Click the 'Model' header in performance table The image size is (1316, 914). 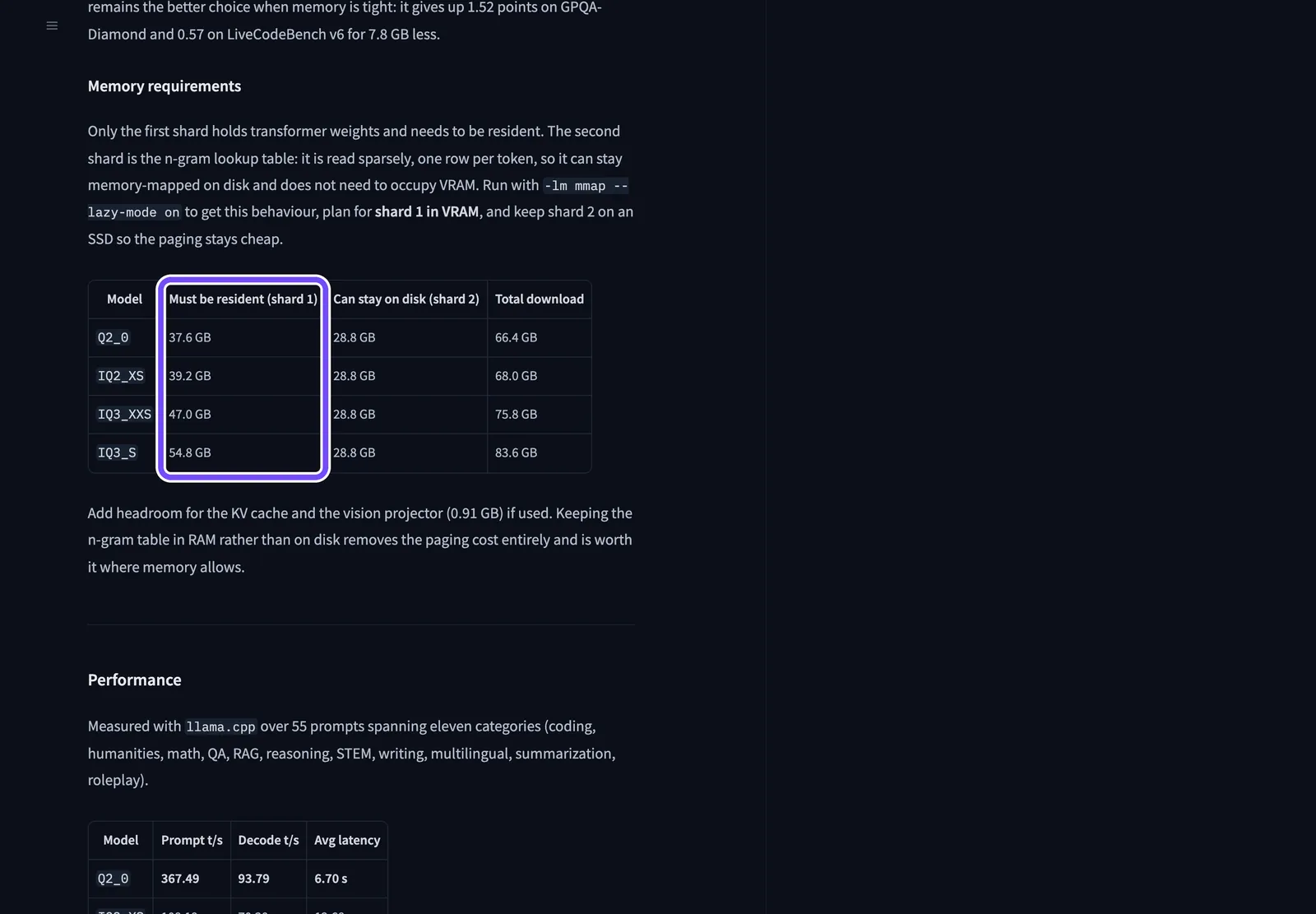(121, 840)
